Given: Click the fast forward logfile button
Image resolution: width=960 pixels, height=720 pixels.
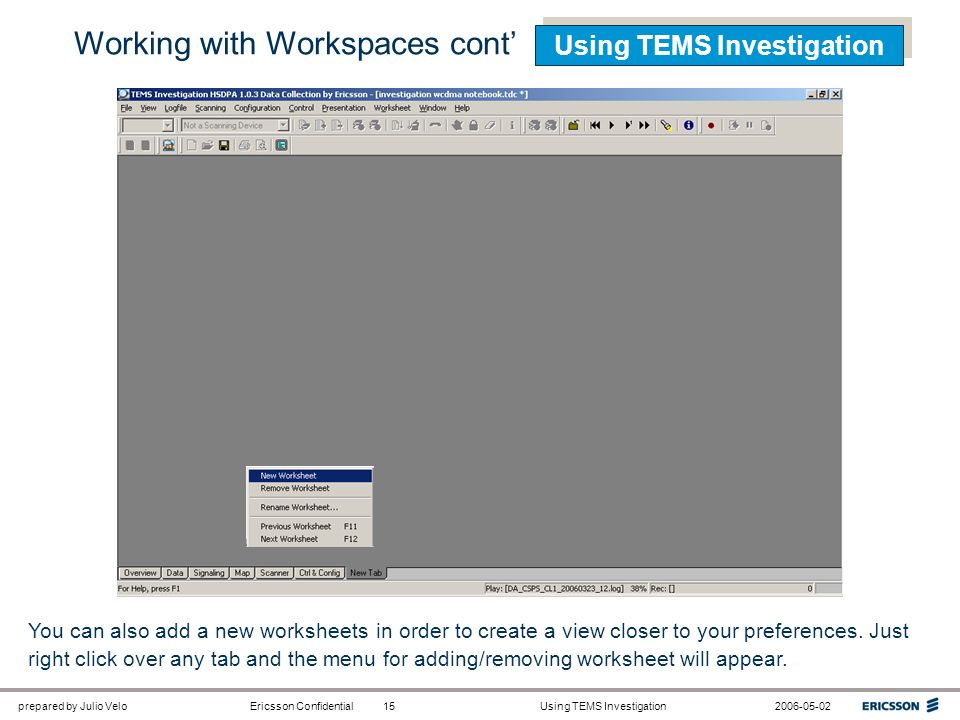Looking at the screenshot, I should pyautogui.click(x=644, y=126).
